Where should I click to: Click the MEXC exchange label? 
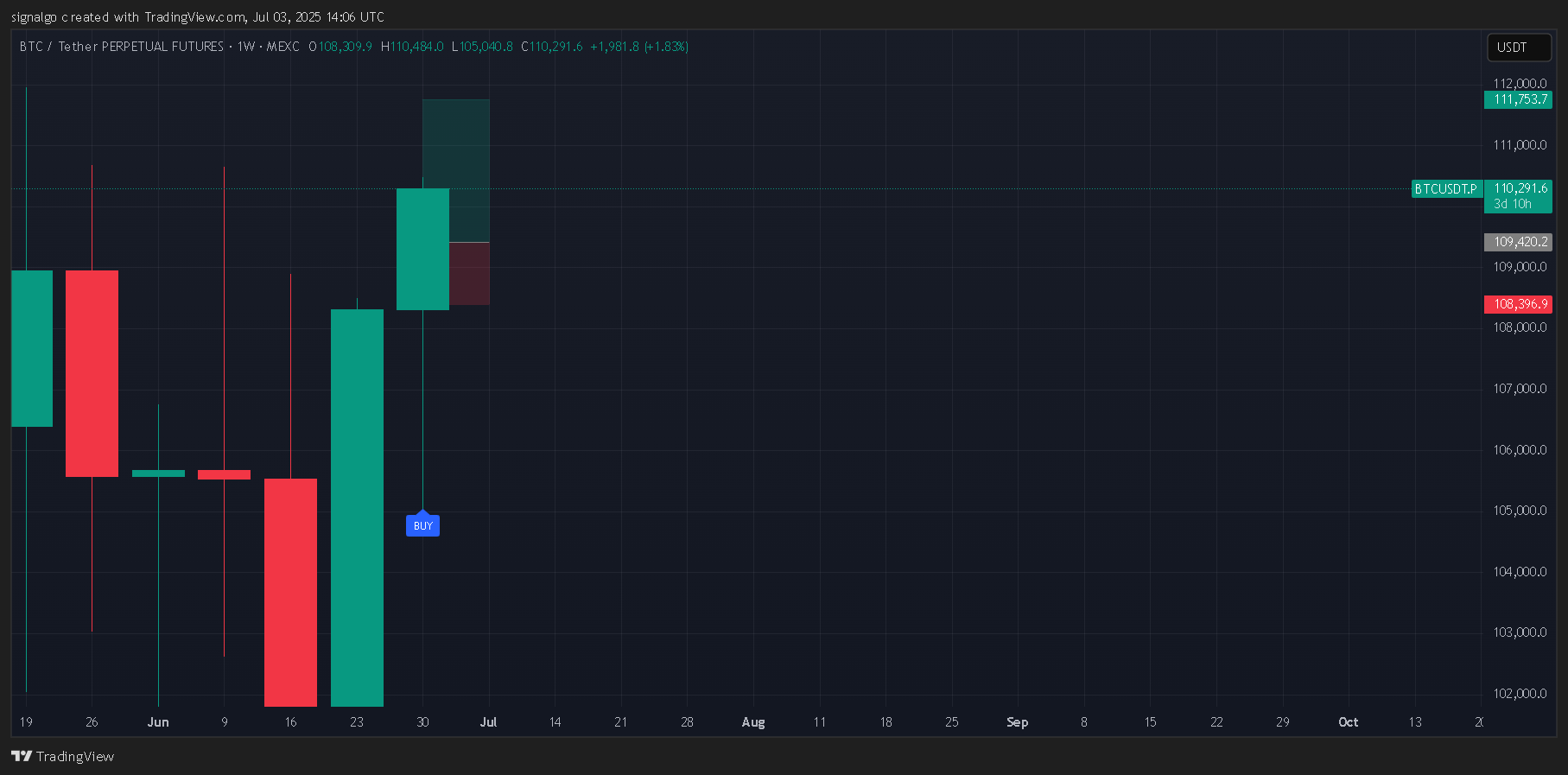[282, 47]
